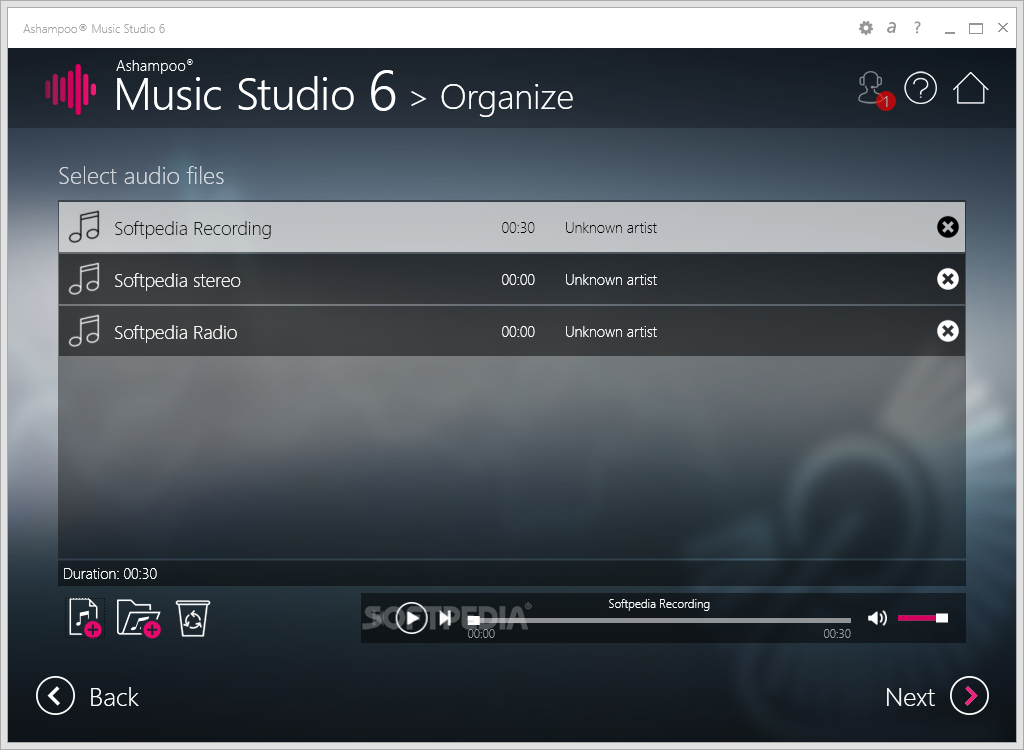Viewport: 1024px width, 750px height.
Task: Maximize the Music Studio window
Action: [x=976, y=28]
